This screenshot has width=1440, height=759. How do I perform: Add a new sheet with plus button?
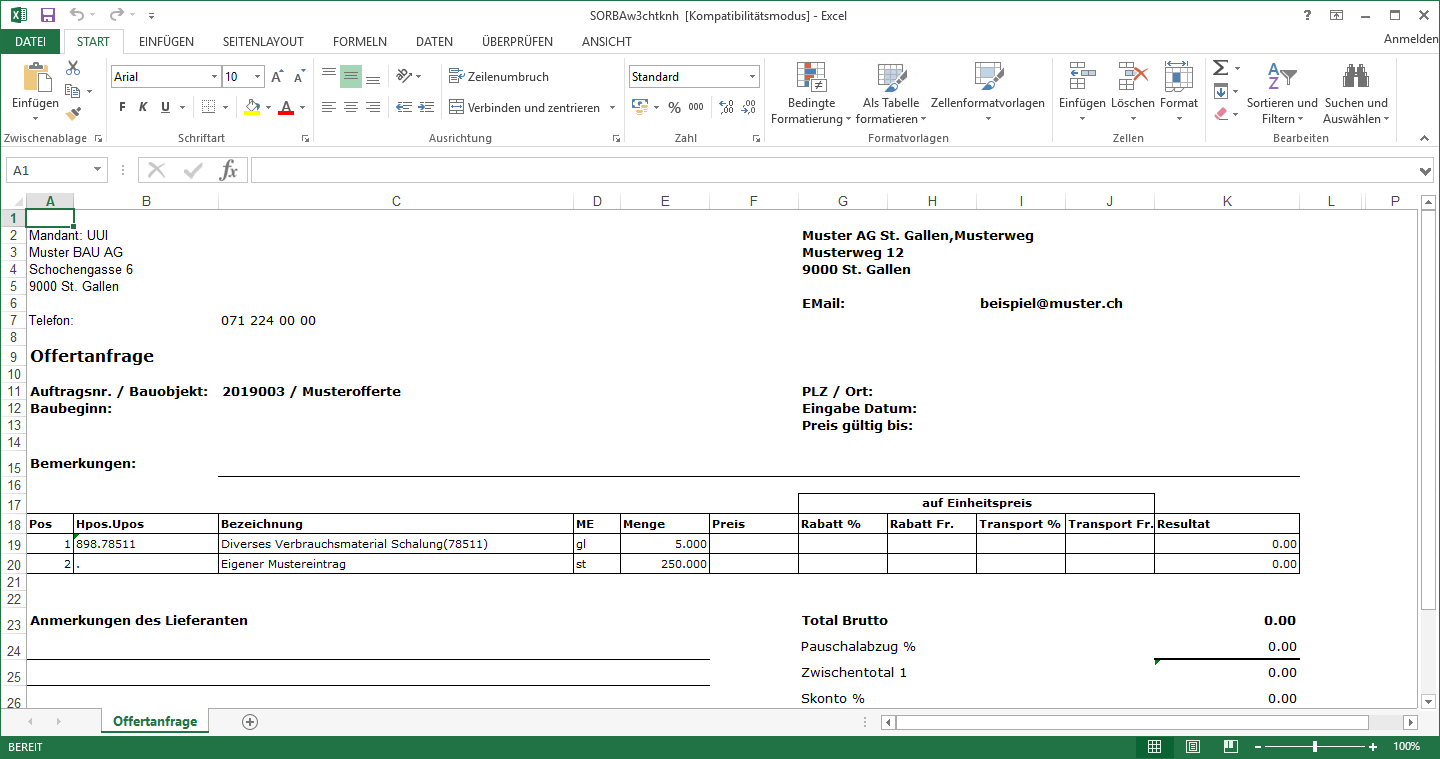pyautogui.click(x=250, y=721)
